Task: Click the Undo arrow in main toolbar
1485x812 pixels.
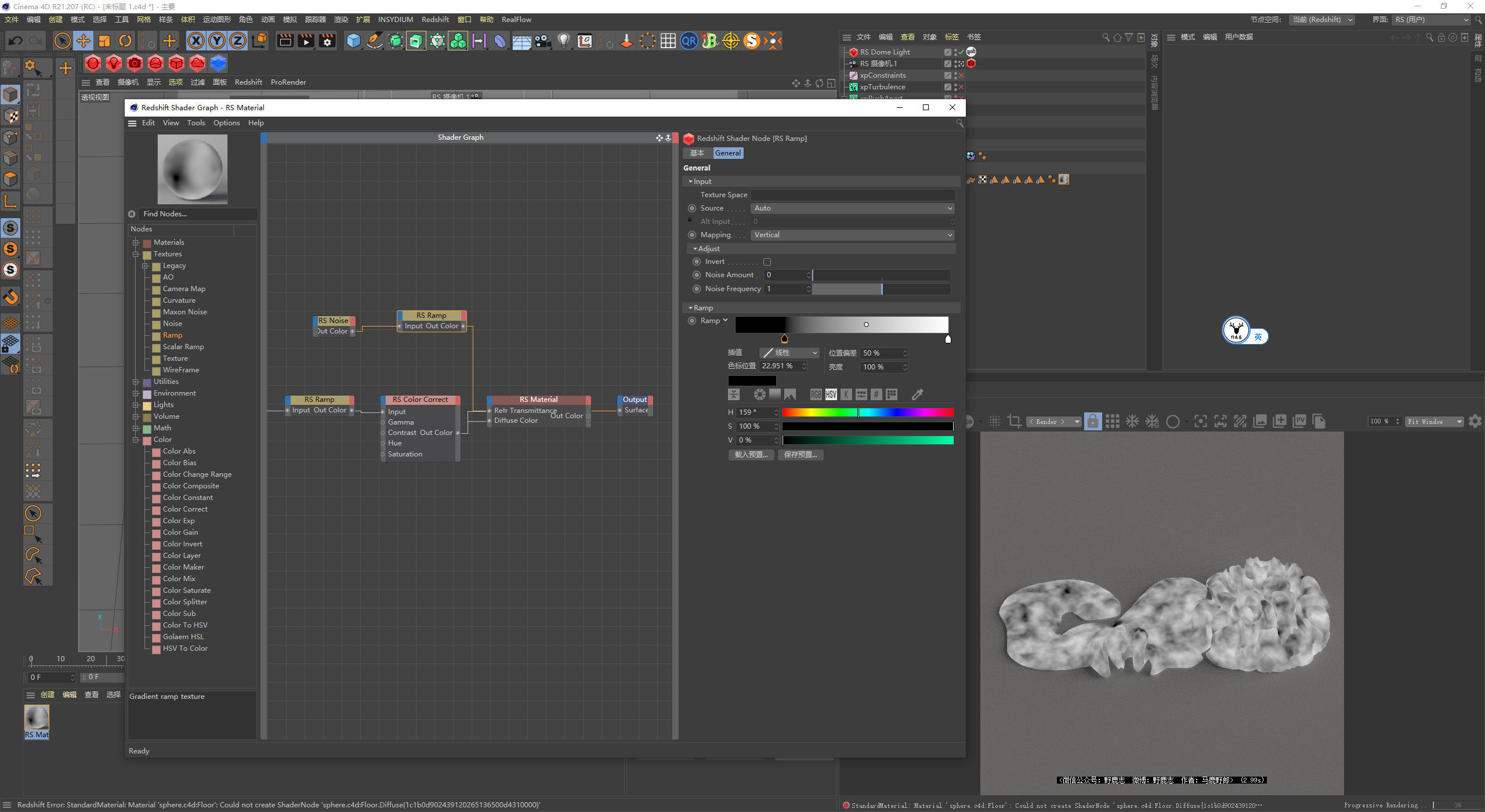Action: pyautogui.click(x=16, y=41)
